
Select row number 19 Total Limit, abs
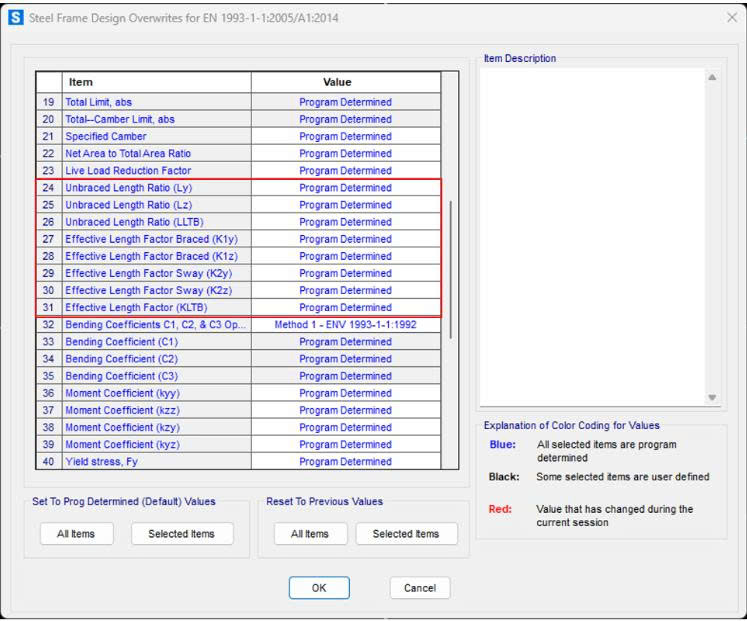pos(48,102)
